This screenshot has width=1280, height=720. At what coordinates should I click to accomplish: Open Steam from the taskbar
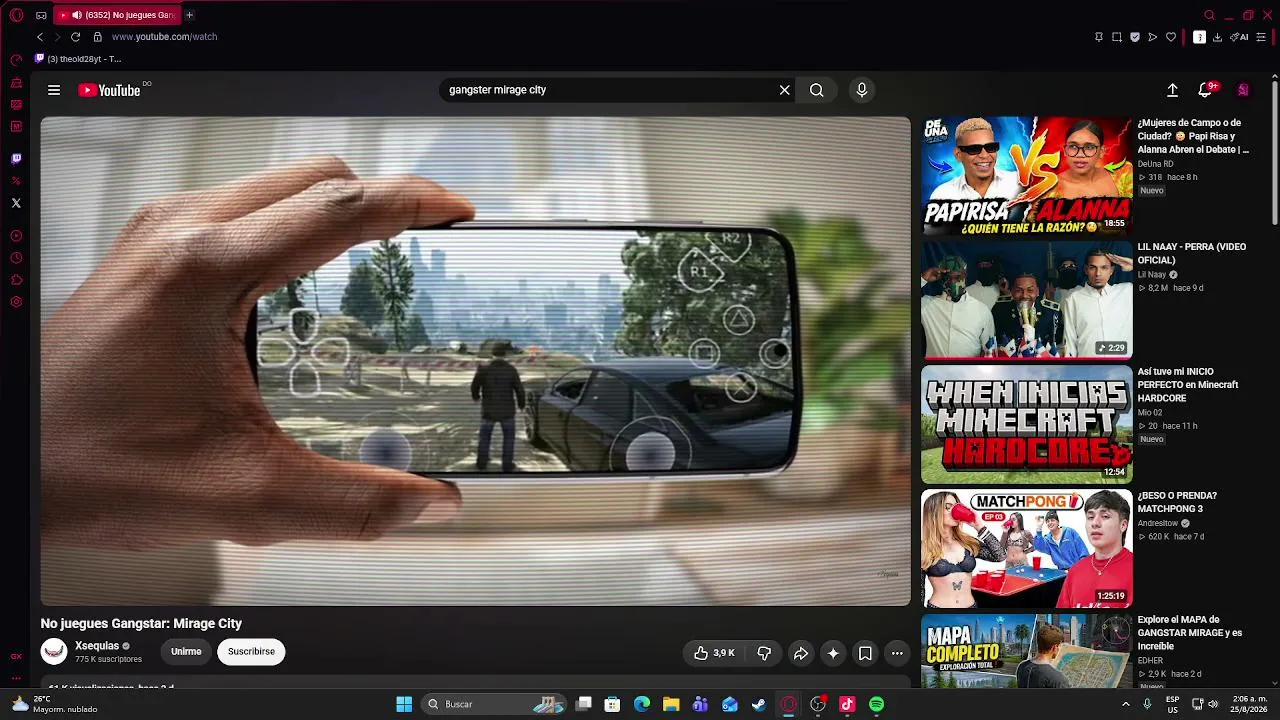pyautogui.click(x=759, y=704)
